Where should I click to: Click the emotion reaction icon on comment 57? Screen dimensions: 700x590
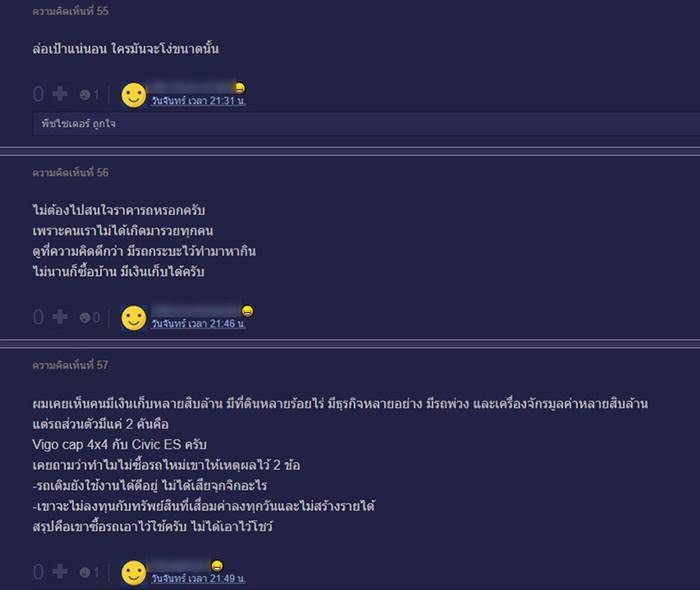pyautogui.click(x=85, y=573)
